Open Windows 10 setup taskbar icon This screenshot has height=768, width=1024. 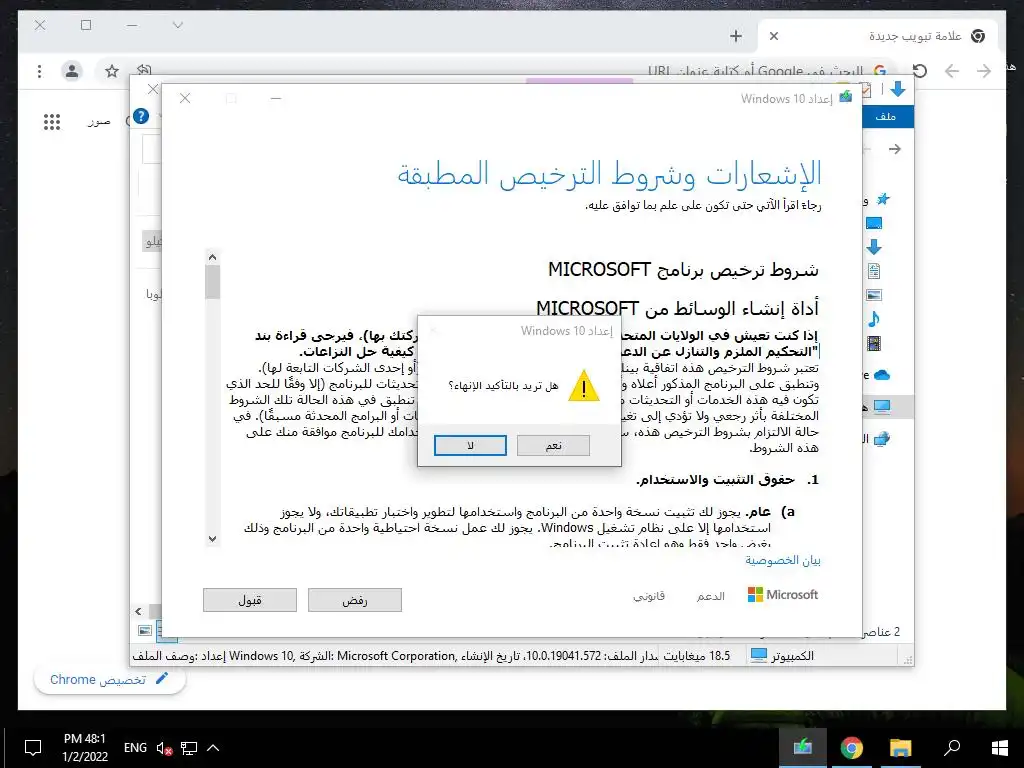(x=803, y=748)
